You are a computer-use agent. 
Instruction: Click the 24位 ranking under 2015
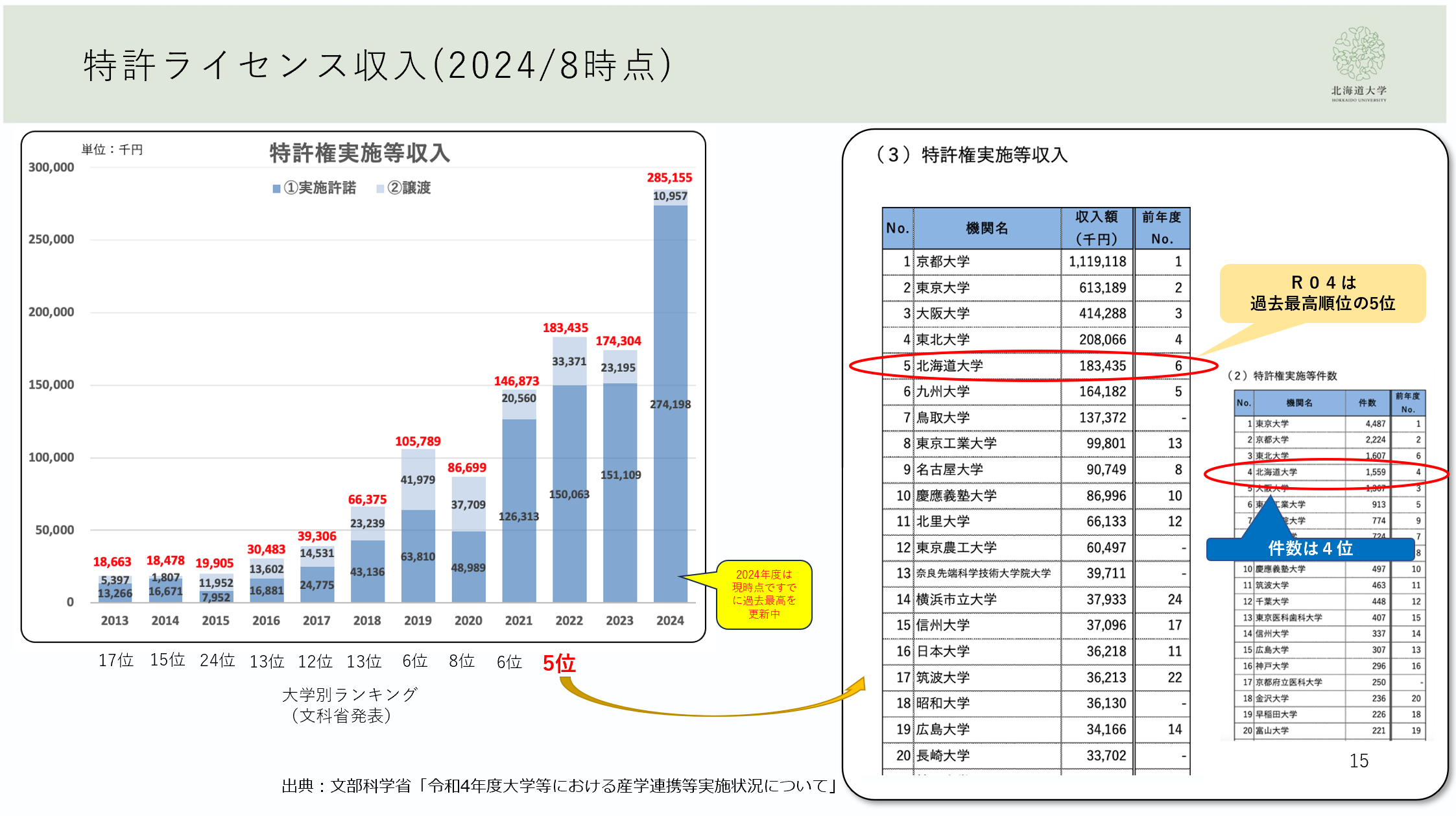tap(217, 660)
